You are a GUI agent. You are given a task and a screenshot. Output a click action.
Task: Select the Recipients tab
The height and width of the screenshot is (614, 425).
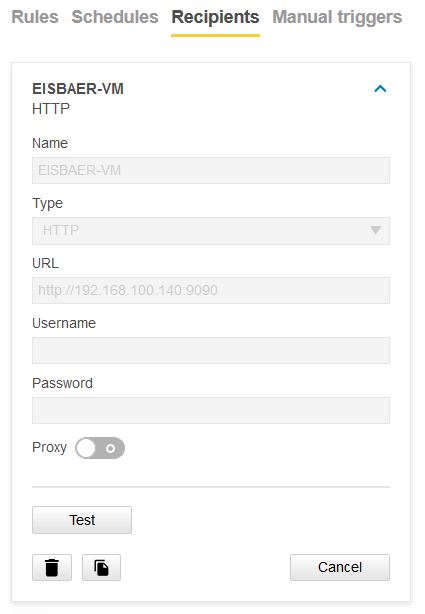[215, 17]
